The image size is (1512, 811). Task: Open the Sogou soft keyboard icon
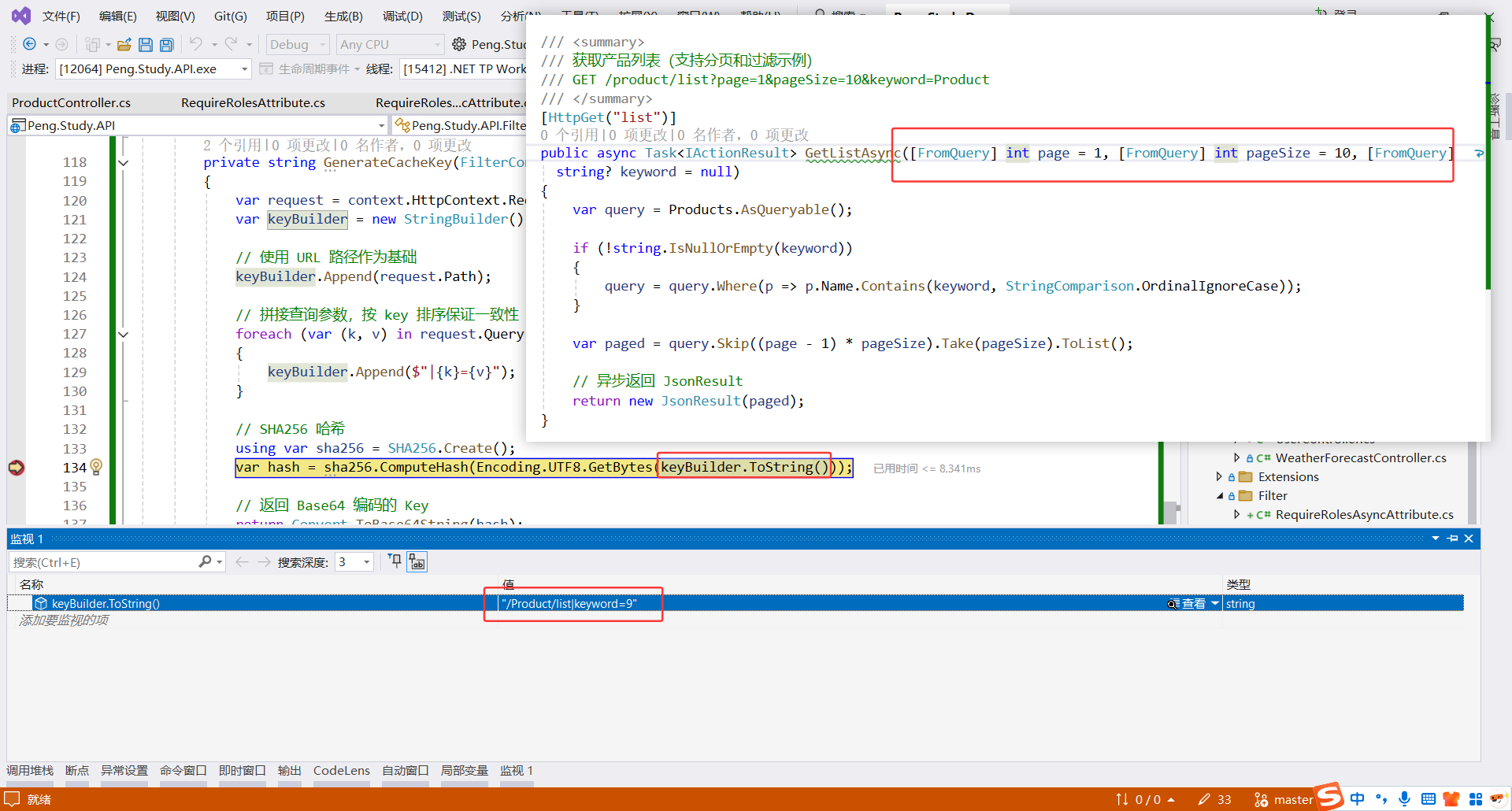coord(1428,799)
